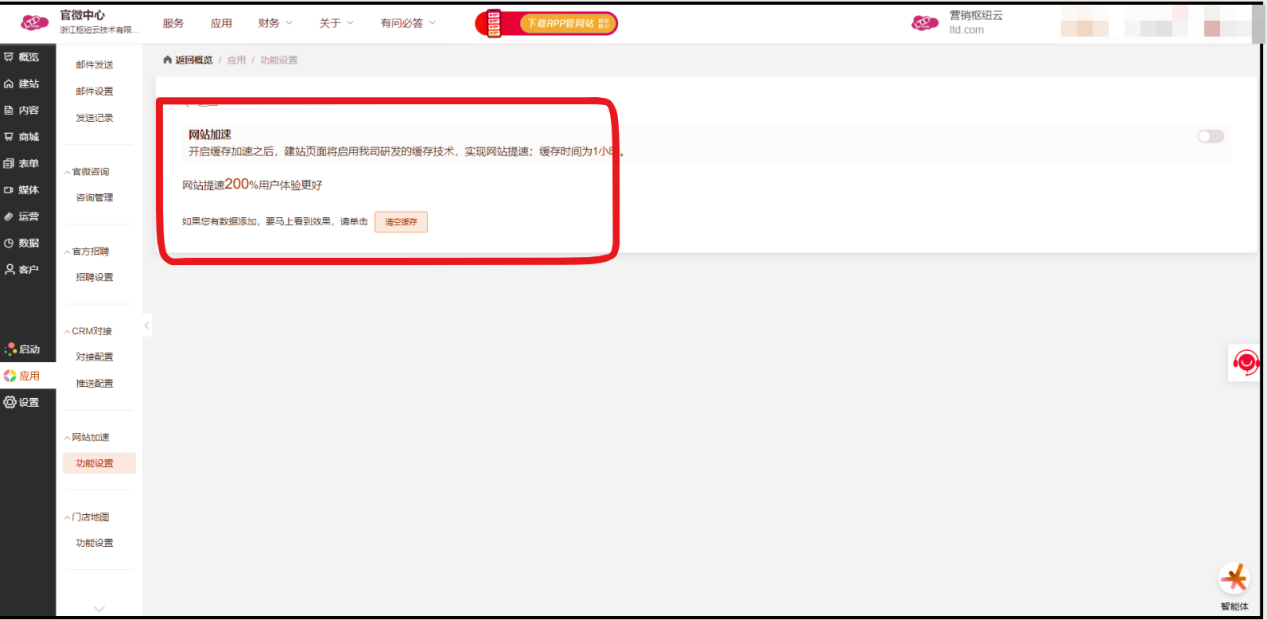Click the 客户 customer icon in sidebar
This screenshot has width=1267, height=620.
pyautogui.click(x=9, y=270)
